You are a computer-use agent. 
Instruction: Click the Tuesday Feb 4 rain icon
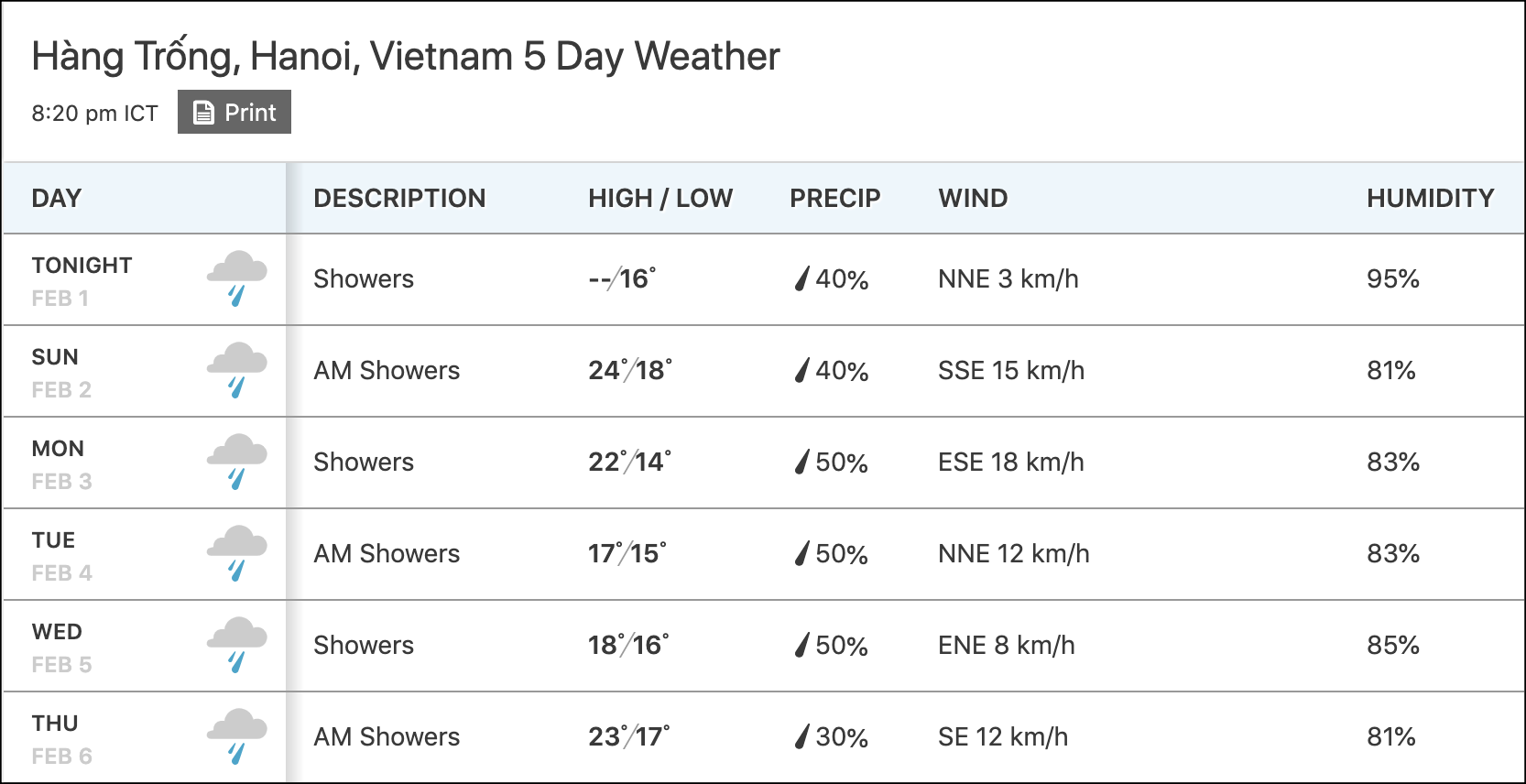coord(236,553)
